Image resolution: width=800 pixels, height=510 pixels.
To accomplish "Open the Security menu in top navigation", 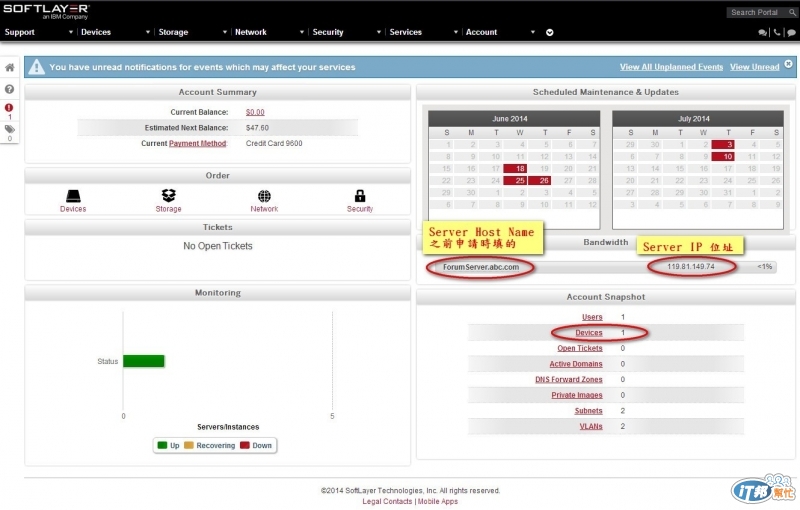I will (x=328, y=32).
